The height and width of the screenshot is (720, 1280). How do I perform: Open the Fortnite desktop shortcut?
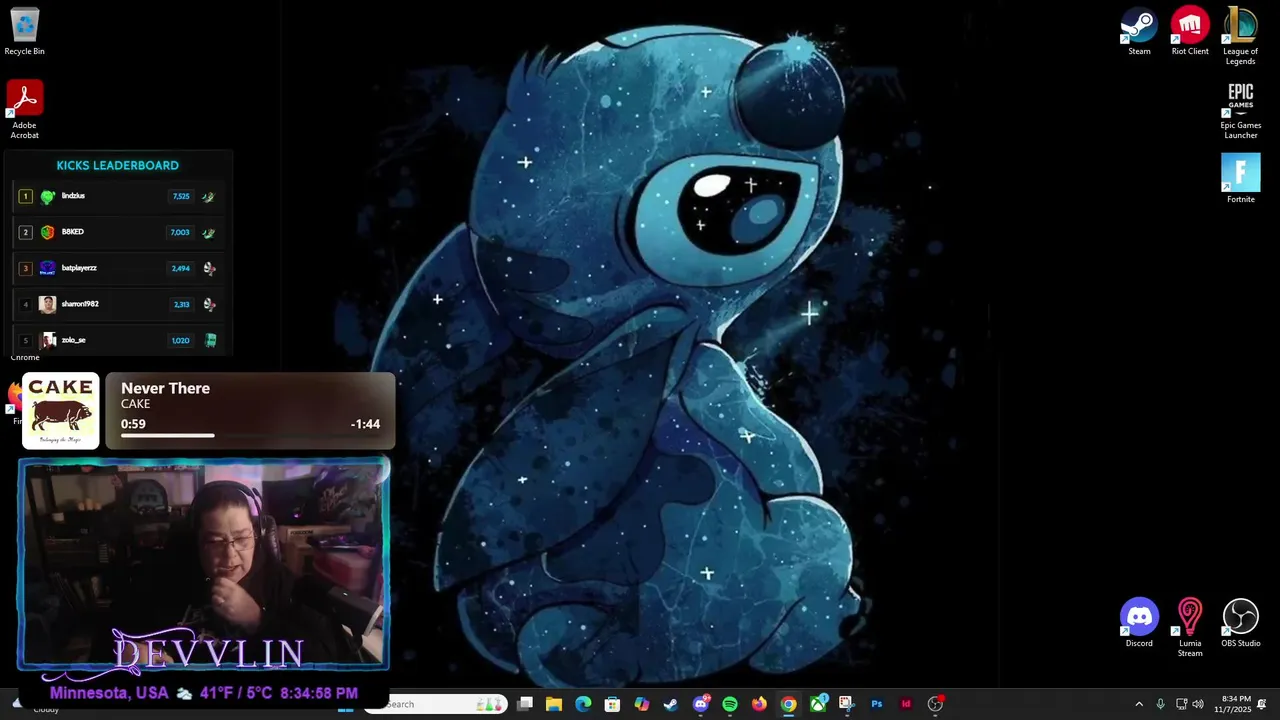pyautogui.click(x=1241, y=178)
